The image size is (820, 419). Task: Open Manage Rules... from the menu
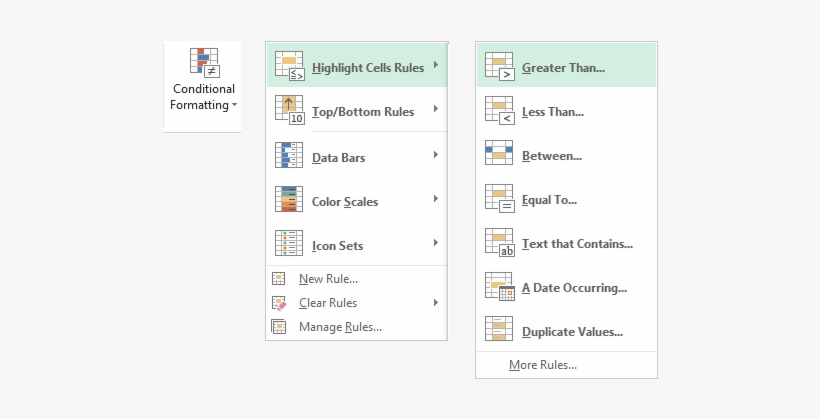pyautogui.click(x=357, y=327)
